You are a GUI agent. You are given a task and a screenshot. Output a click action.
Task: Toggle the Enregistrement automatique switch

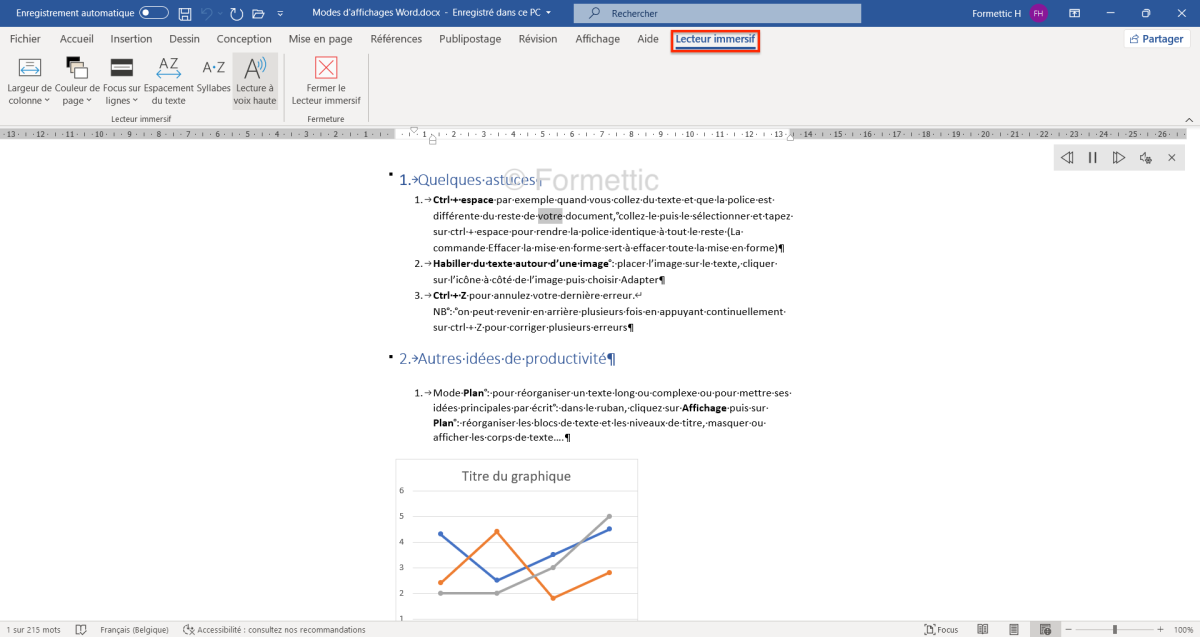coord(153,13)
